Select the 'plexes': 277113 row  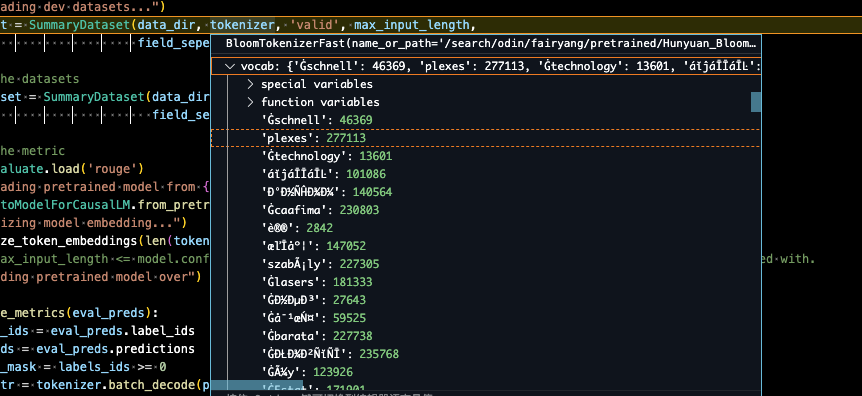[x=486, y=138]
